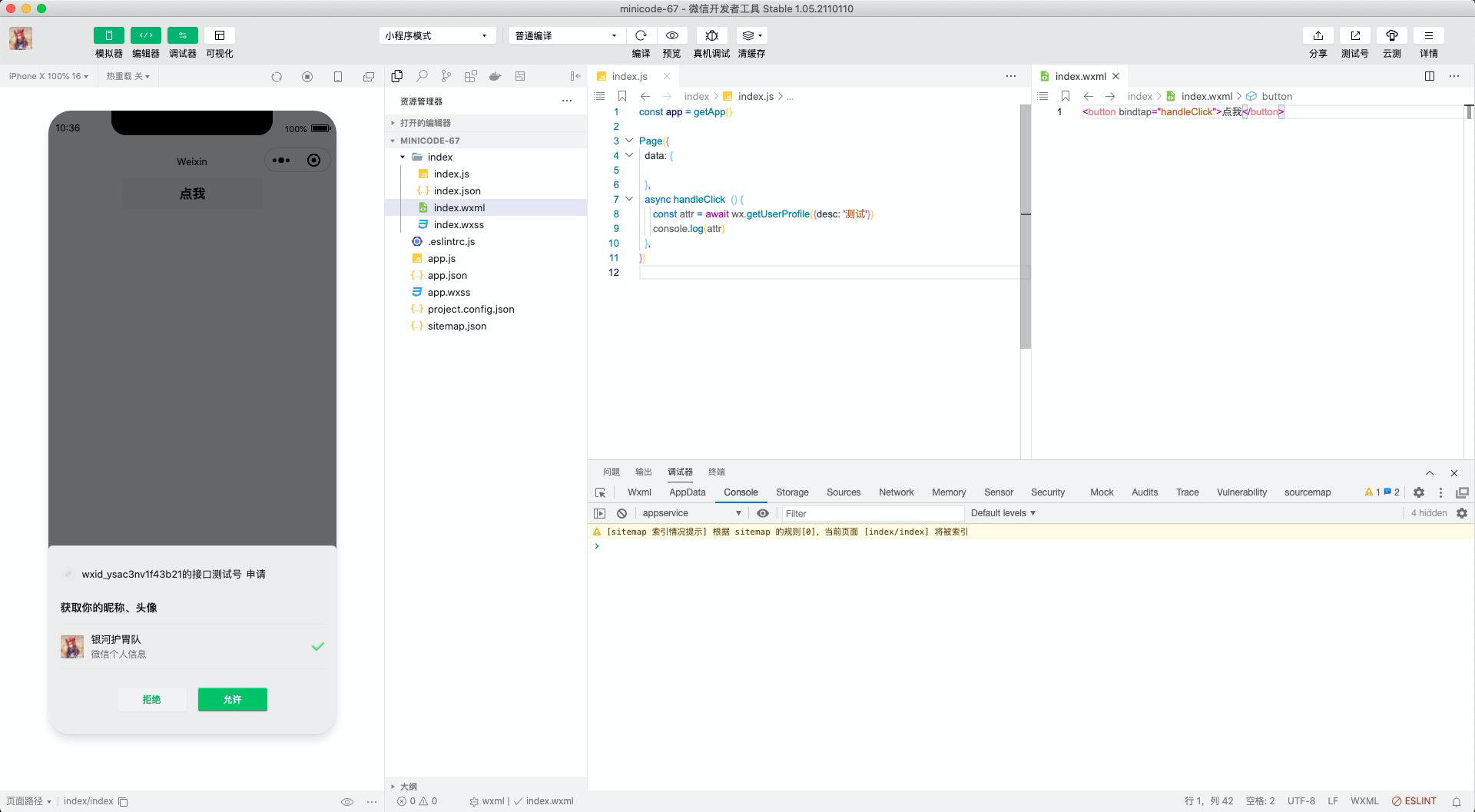
Task: Click the share (分享) icon
Action: 1318,35
